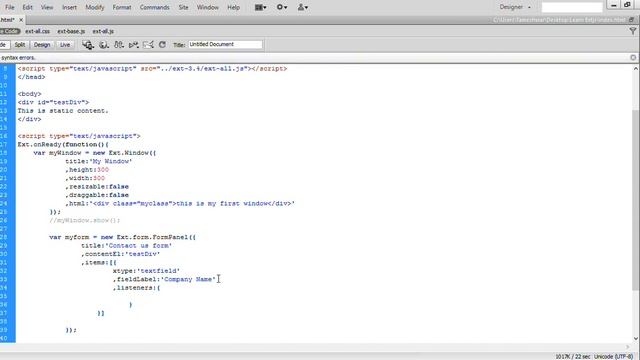This screenshot has width=640, height=360.
Task: Click the ,width:300 line
Action: pos(85,178)
